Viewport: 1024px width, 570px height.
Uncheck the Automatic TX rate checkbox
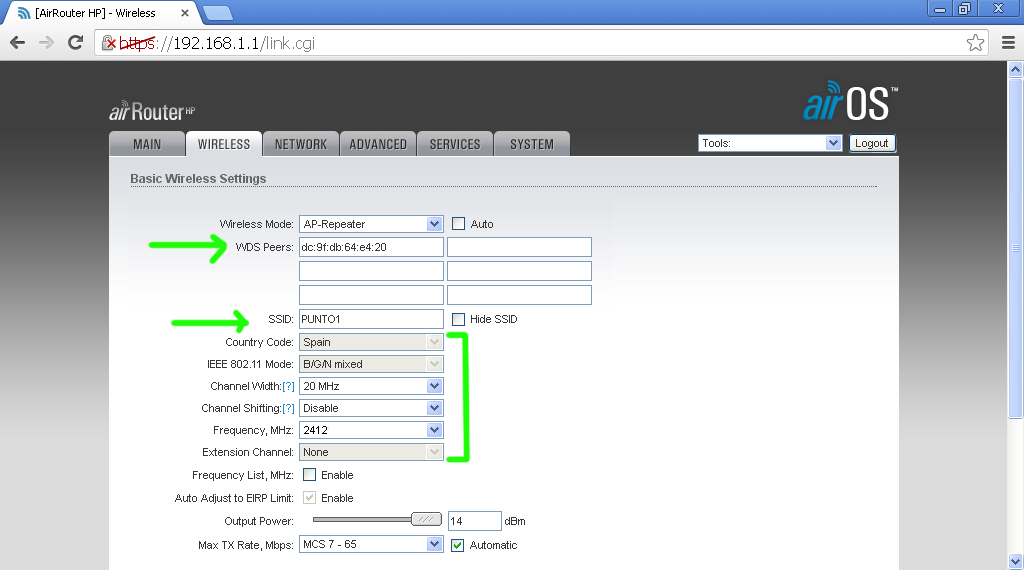pos(458,545)
